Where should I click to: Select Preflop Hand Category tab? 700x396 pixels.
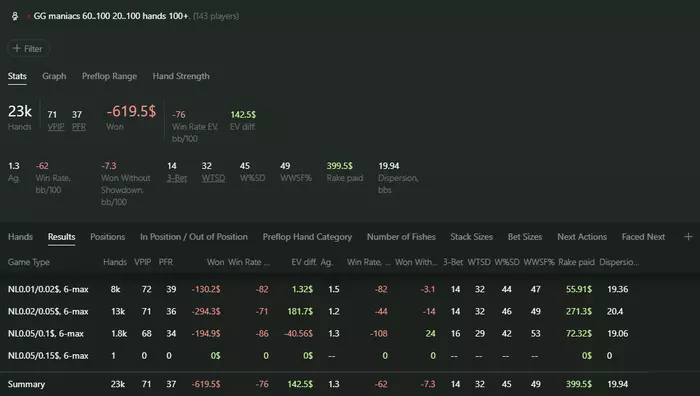pyautogui.click(x=307, y=237)
